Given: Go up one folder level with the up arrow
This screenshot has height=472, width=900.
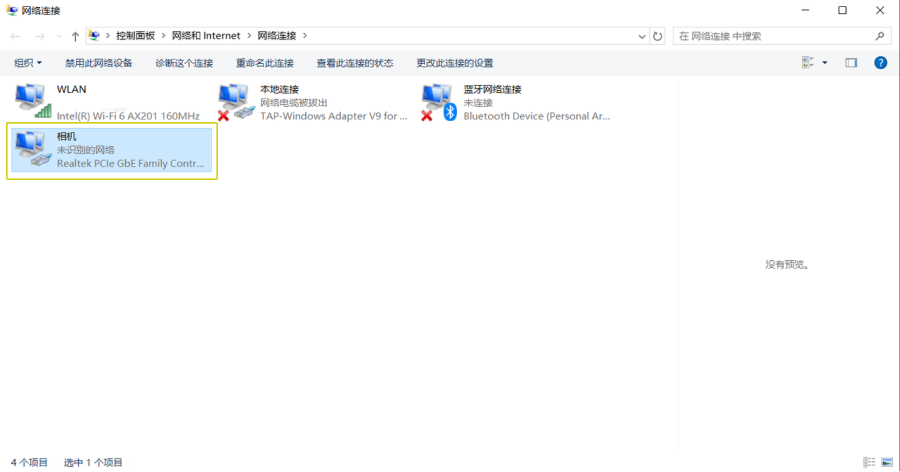Looking at the screenshot, I should point(75,36).
